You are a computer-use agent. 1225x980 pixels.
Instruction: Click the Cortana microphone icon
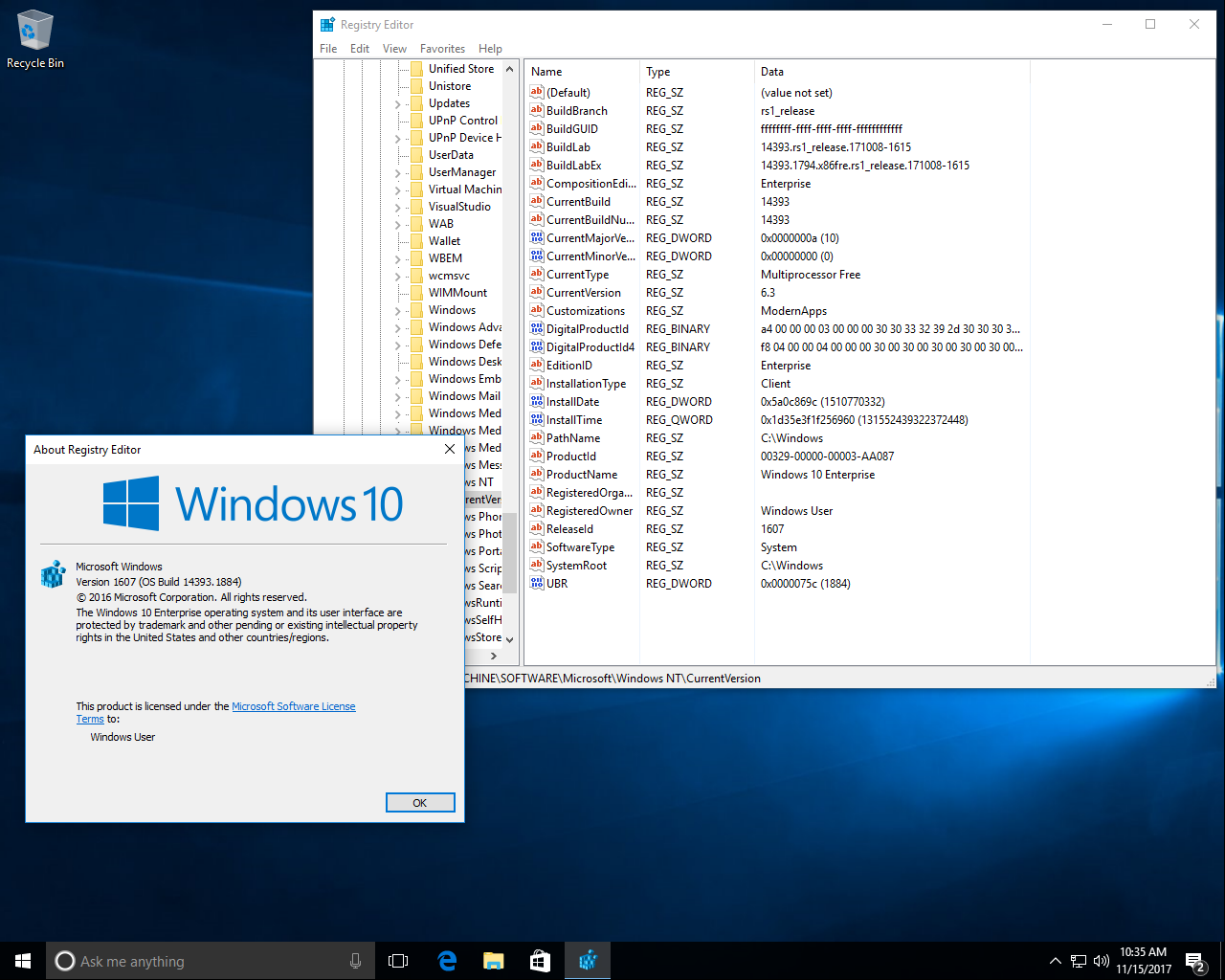[355, 961]
